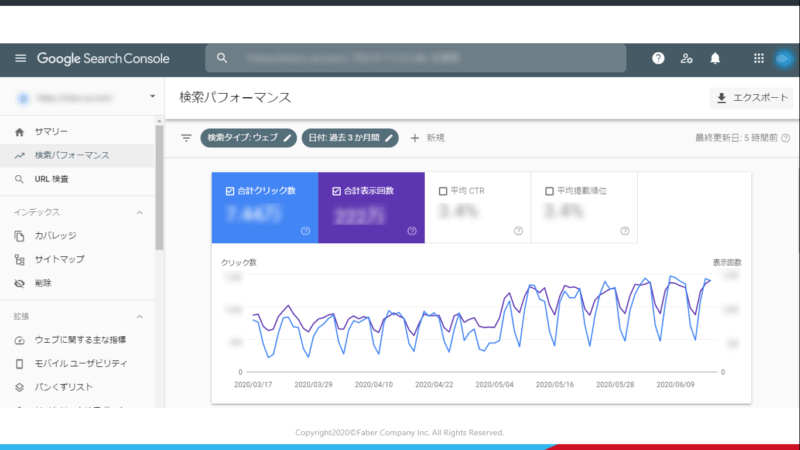This screenshot has height=450, width=800.
Task: Go to サマリー in sidebar
Action: [x=51, y=132]
